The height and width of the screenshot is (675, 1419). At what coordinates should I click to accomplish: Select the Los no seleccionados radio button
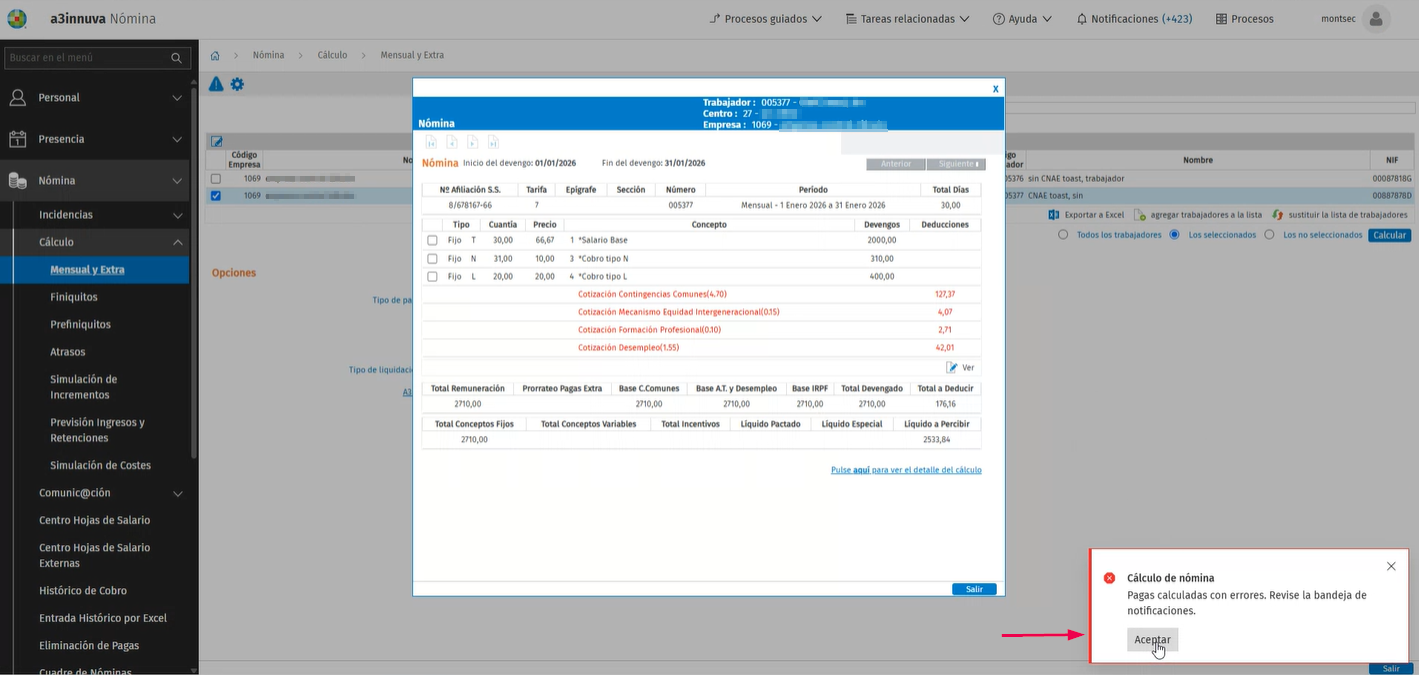point(1269,235)
